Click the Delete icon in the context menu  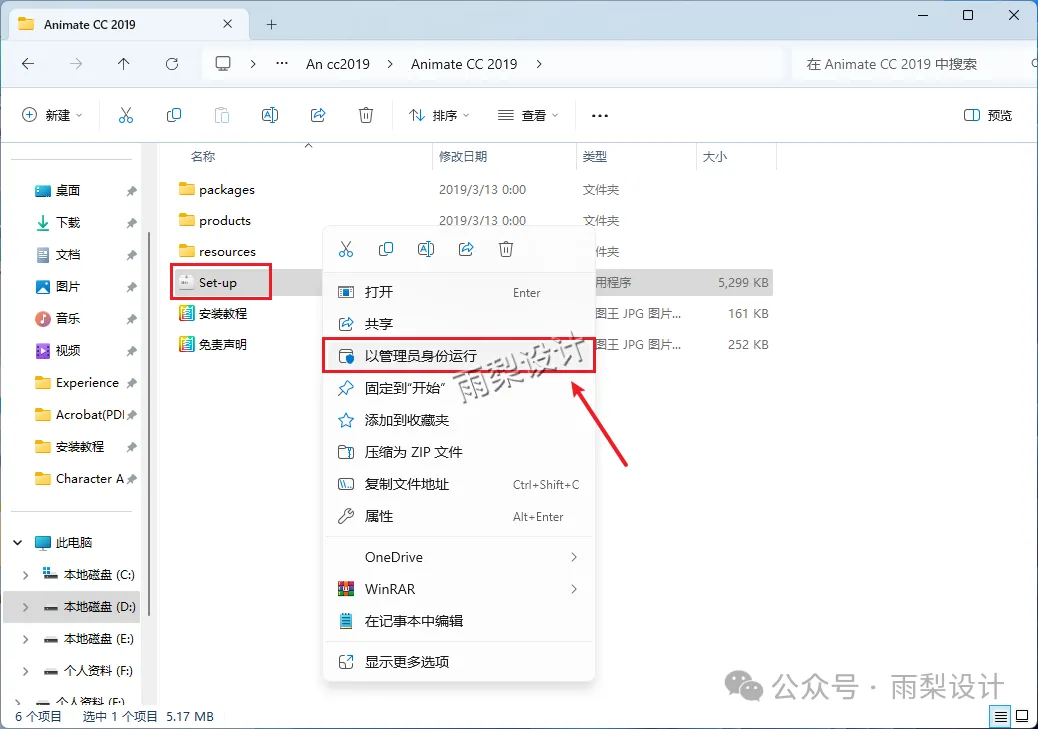pyautogui.click(x=506, y=249)
